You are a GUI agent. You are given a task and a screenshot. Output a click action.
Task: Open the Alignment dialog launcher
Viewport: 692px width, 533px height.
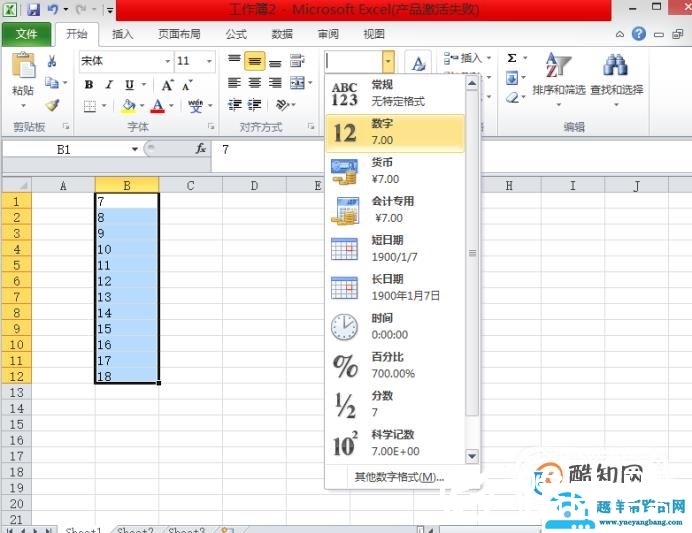coord(312,127)
